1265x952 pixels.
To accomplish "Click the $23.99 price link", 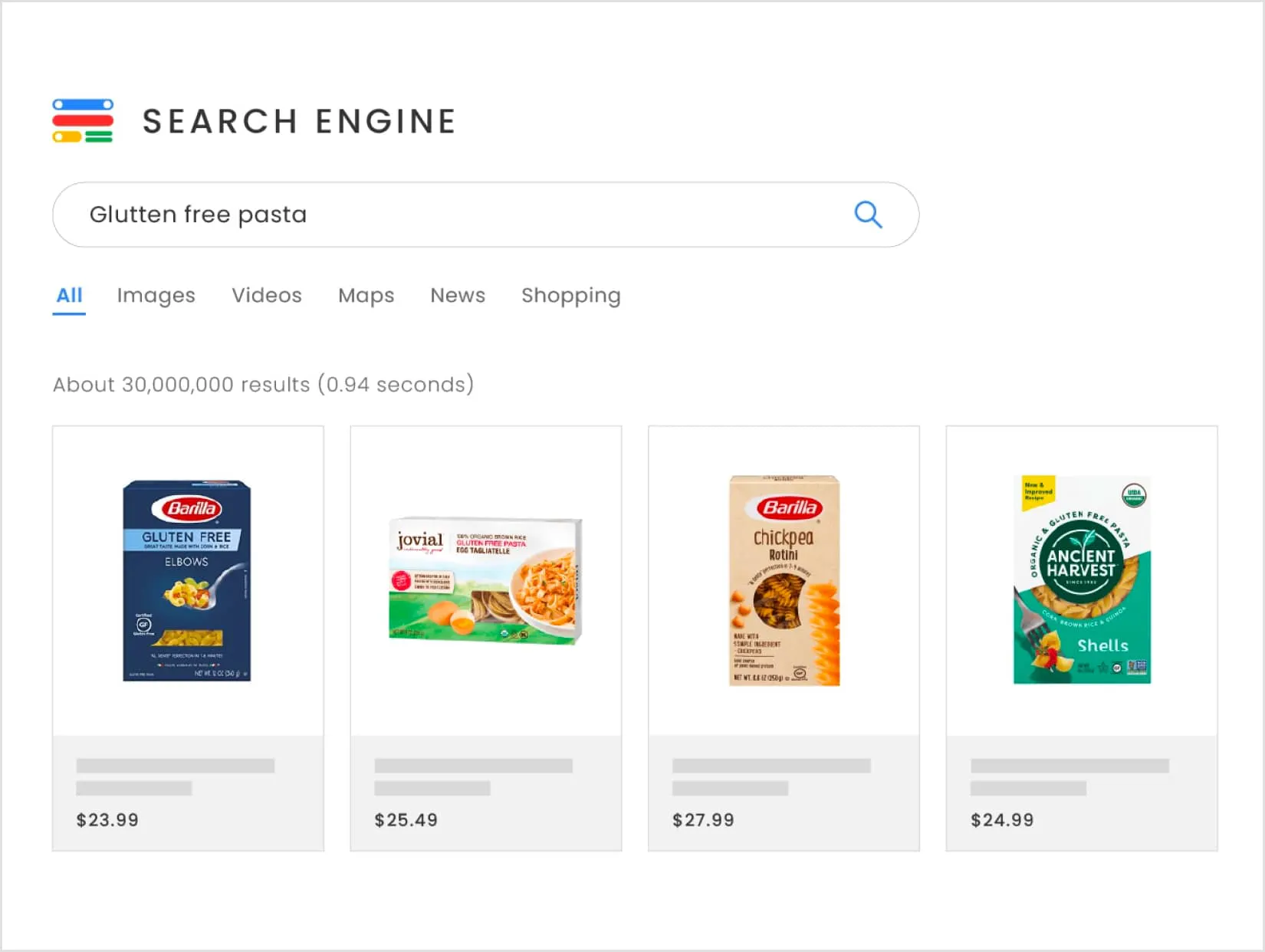I will click(x=107, y=819).
